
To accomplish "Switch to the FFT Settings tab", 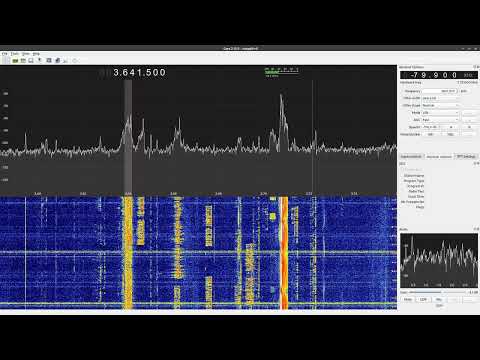I will pos(466,156).
